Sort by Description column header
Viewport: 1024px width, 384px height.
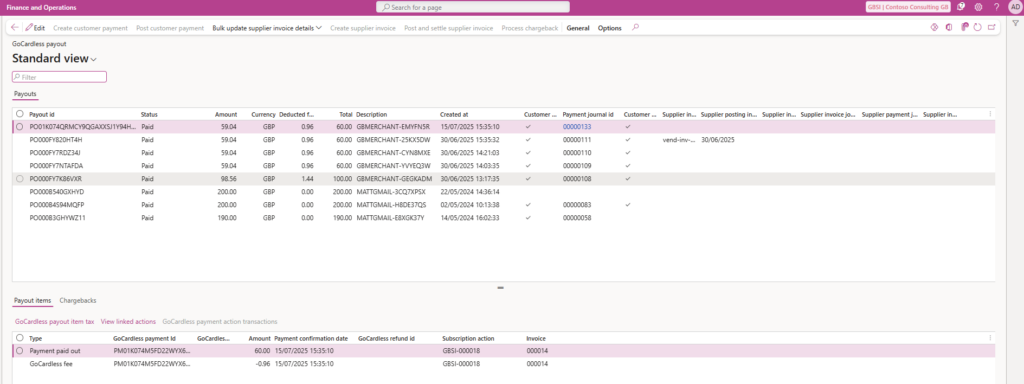point(372,114)
